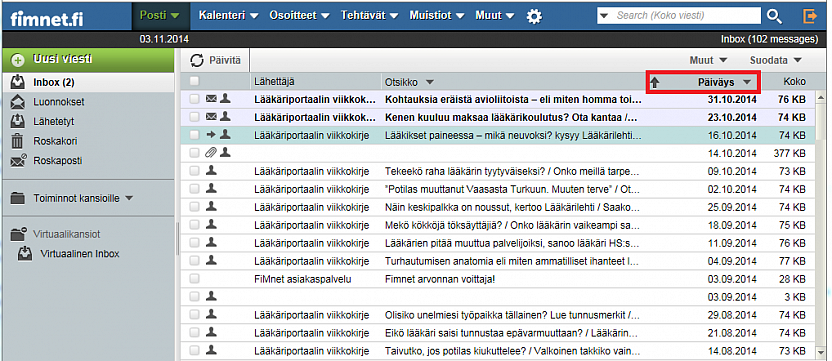Click paperclip attachment icon on 14.10.2014 message
The image size is (832, 361).
tap(211, 153)
